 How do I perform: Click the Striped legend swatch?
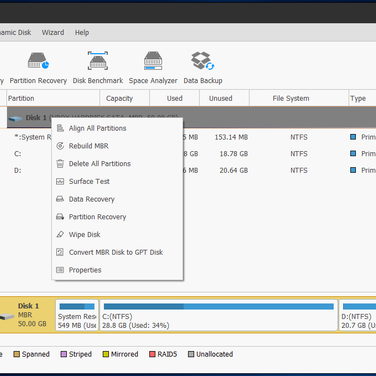click(x=63, y=354)
